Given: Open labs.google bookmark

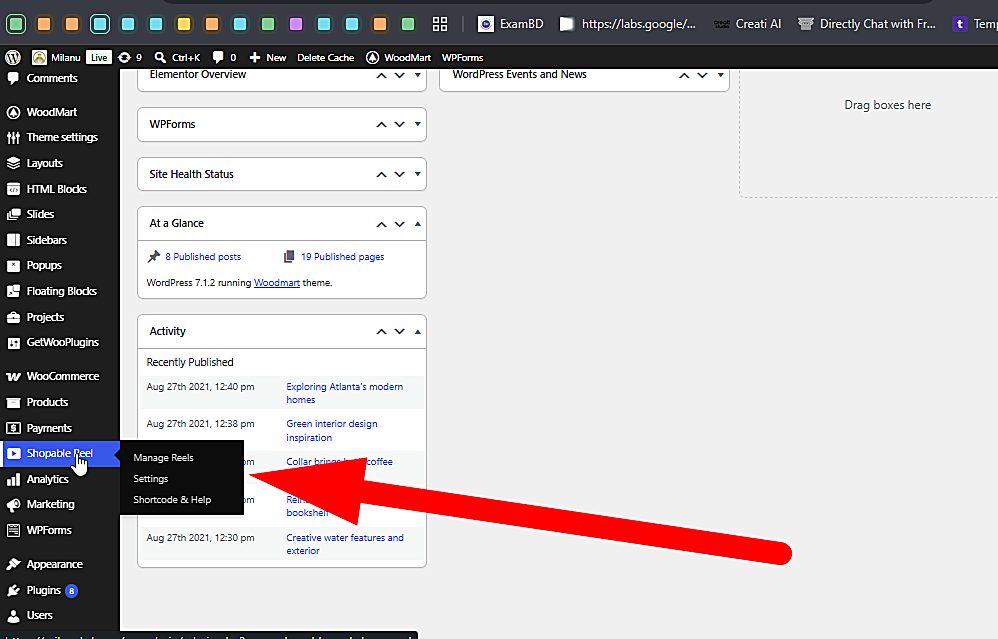Looking at the screenshot, I should pyautogui.click(x=628, y=24).
